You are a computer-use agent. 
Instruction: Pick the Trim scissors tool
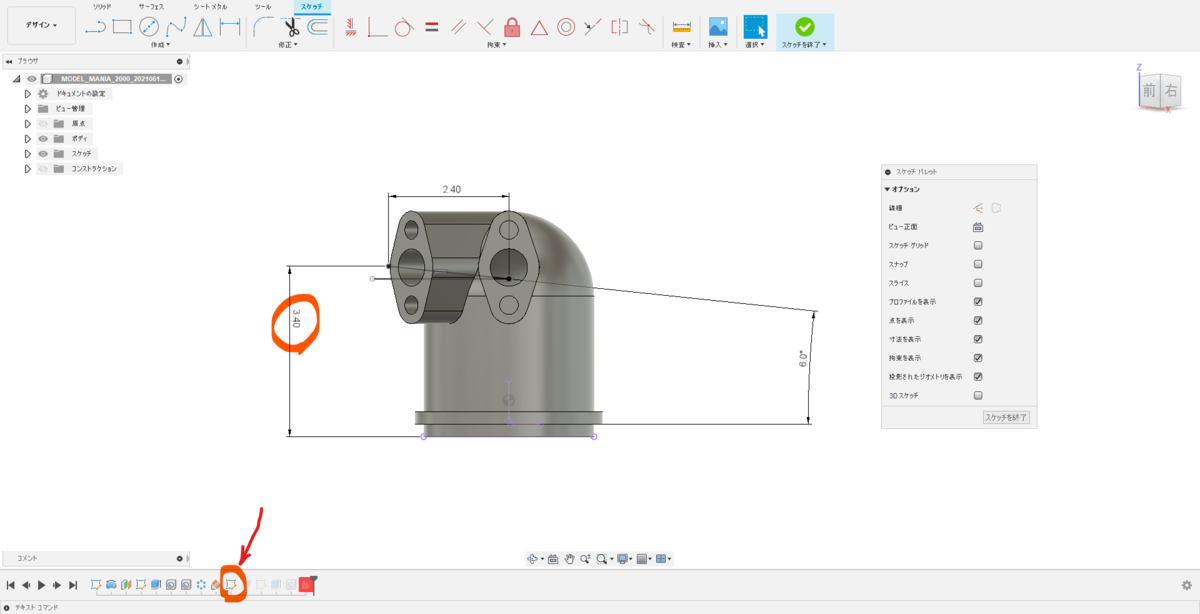coord(291,27)
